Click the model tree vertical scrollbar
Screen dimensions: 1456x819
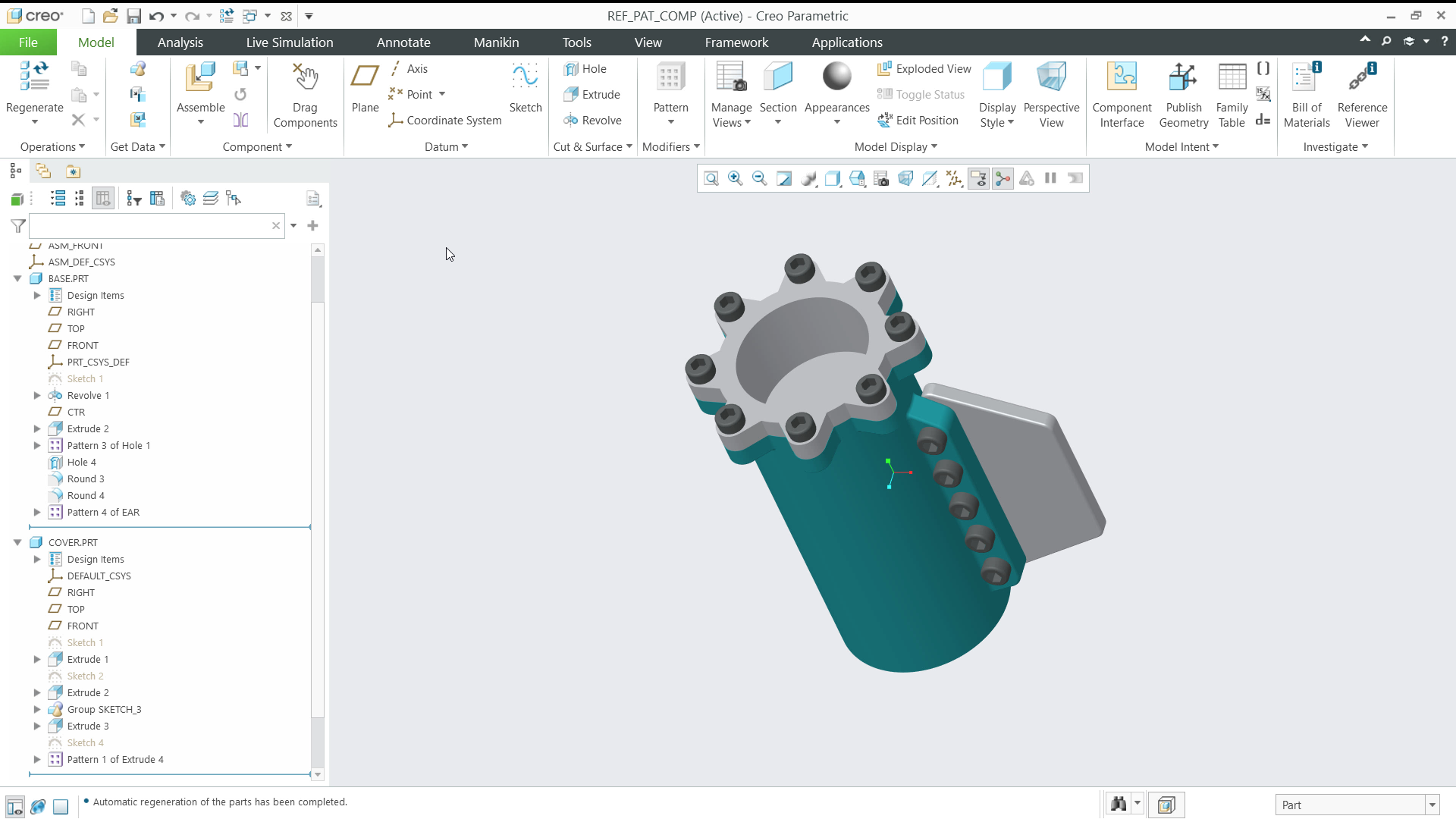318,512
